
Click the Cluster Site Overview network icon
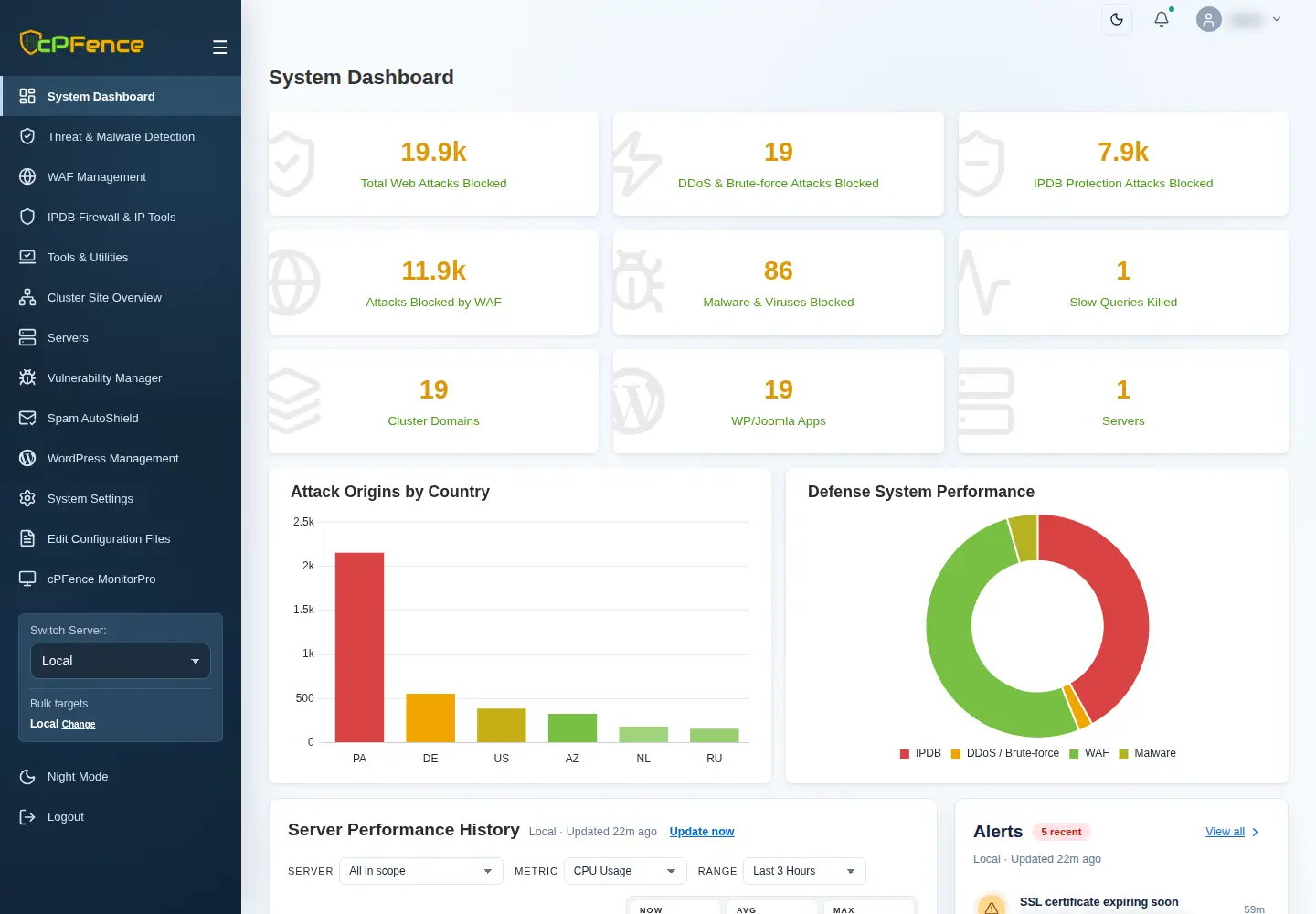tap(27, 297)
